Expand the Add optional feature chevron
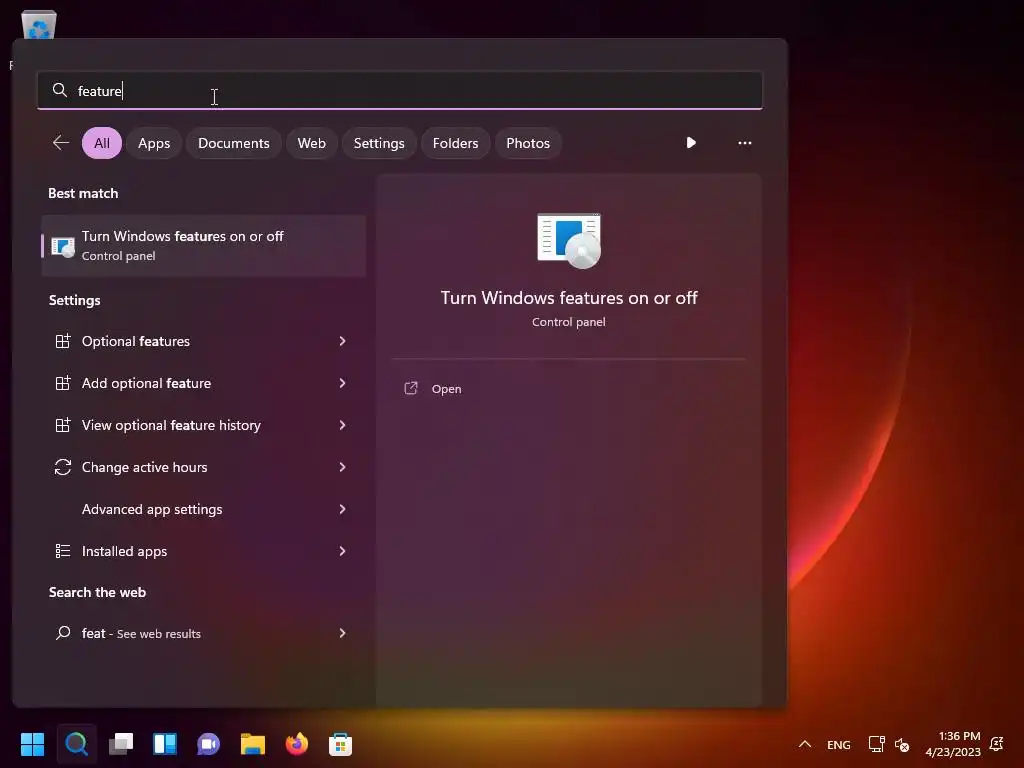Screen dimensions: 1024x768 tap(342, 383)
